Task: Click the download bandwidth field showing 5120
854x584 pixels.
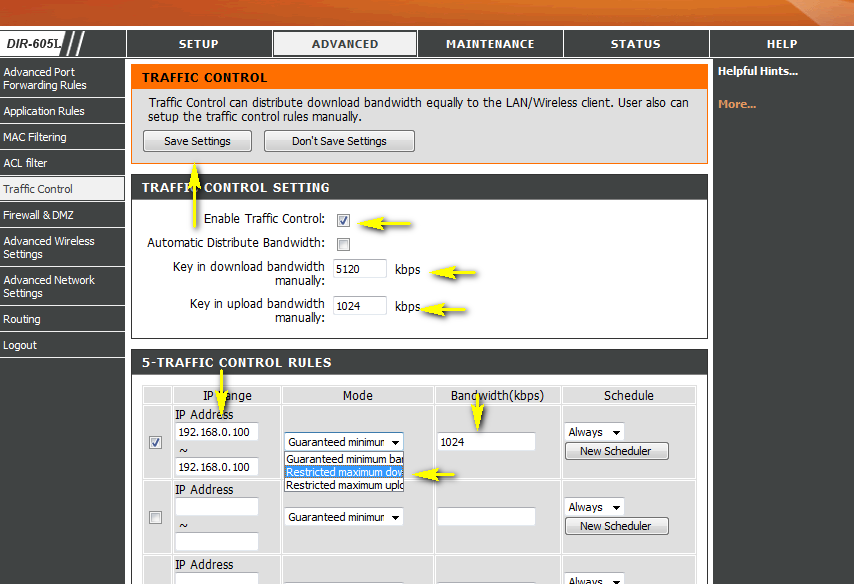Action: click(360, 269)
